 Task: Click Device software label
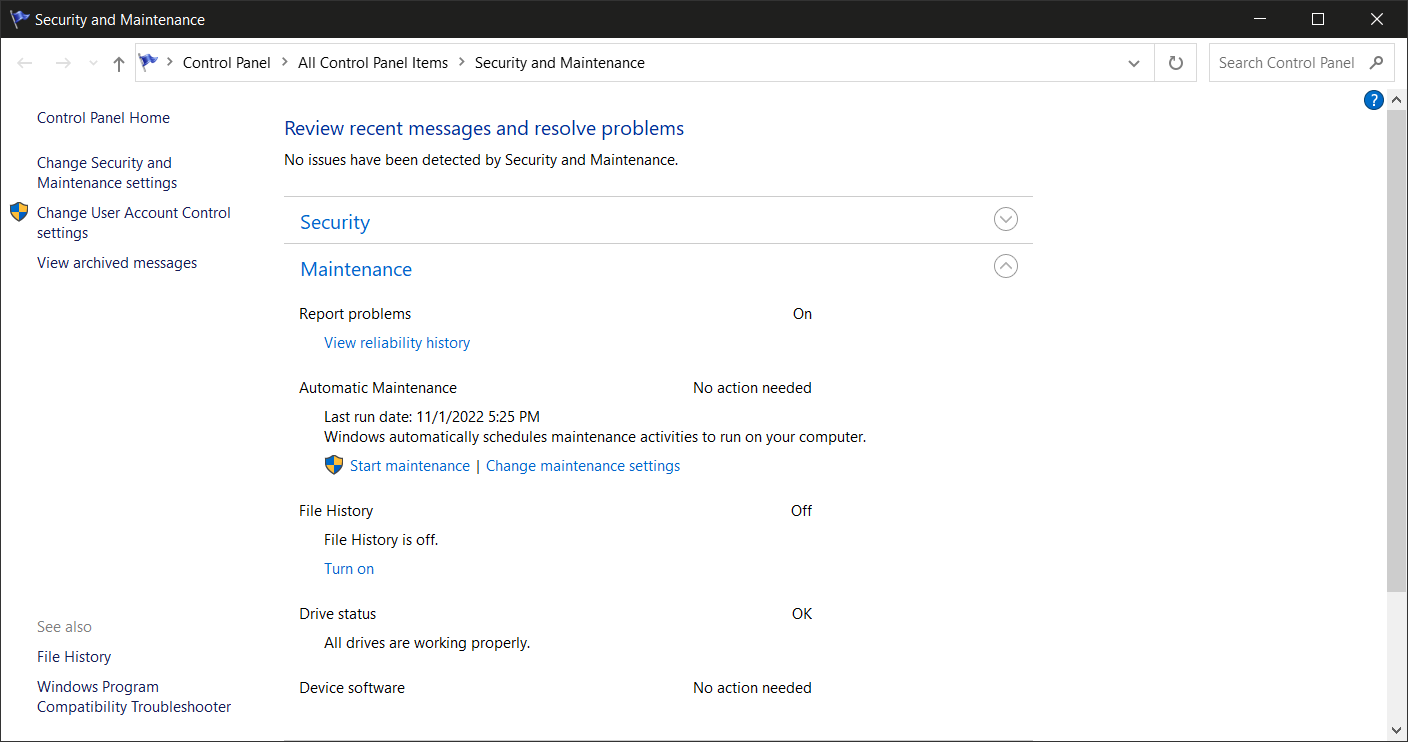352,688
